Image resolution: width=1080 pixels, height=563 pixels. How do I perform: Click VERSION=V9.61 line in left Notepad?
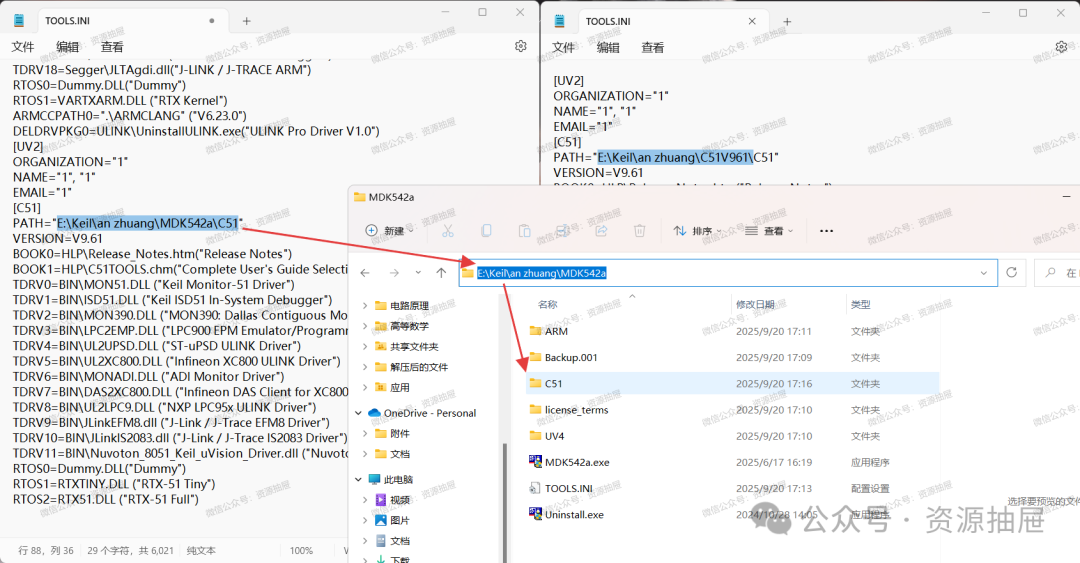(58, 238)
